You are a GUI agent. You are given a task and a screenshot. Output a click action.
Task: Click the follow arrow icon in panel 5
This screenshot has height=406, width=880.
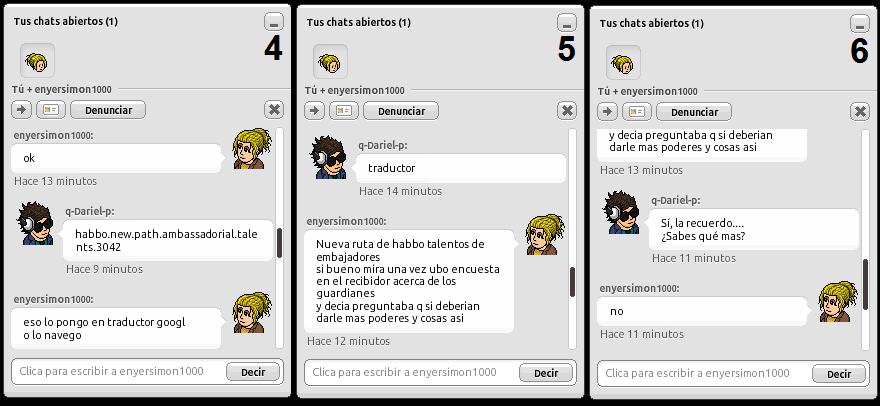(x=315, y=111)
